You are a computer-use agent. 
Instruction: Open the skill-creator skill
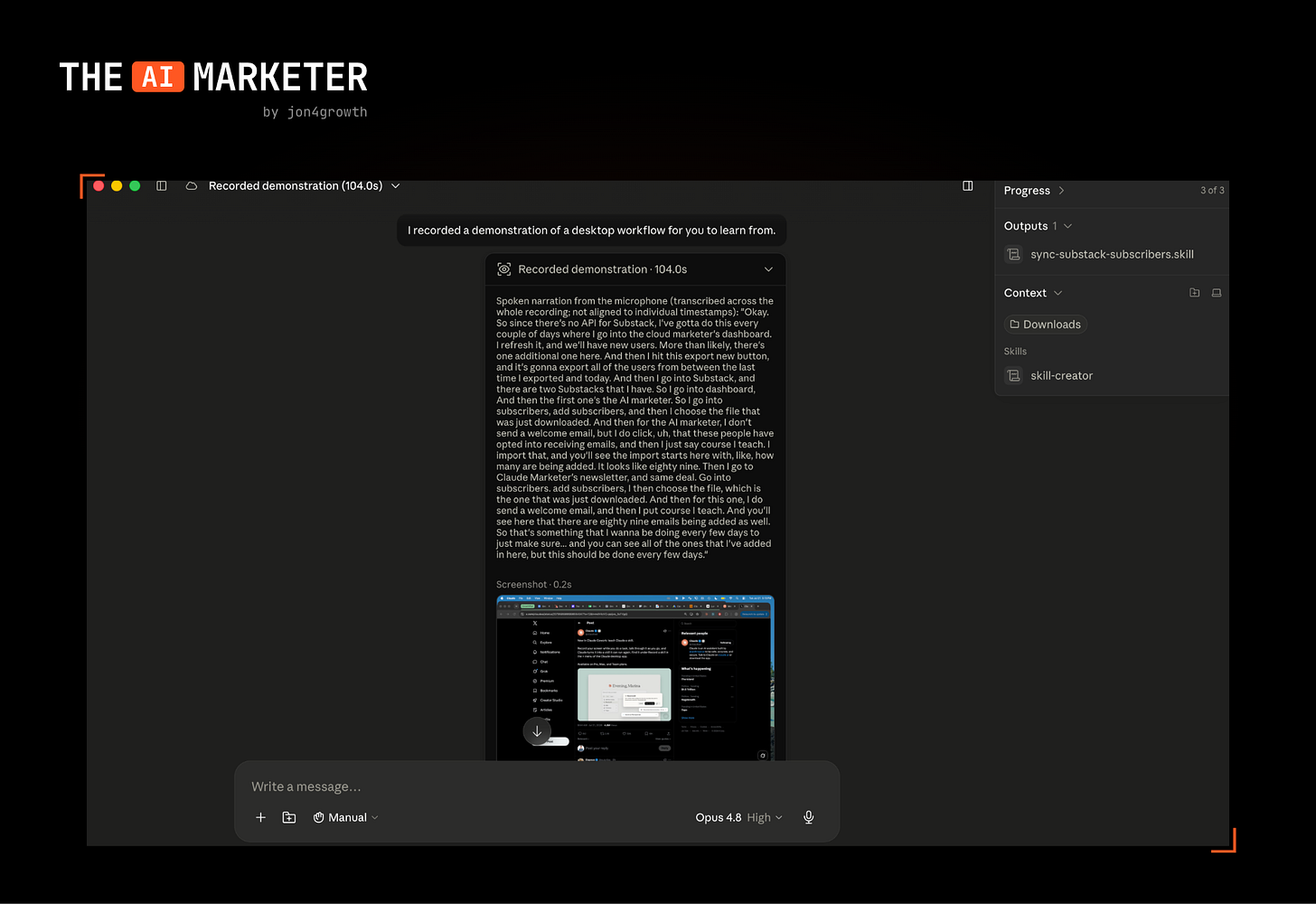coord(1061,376)
